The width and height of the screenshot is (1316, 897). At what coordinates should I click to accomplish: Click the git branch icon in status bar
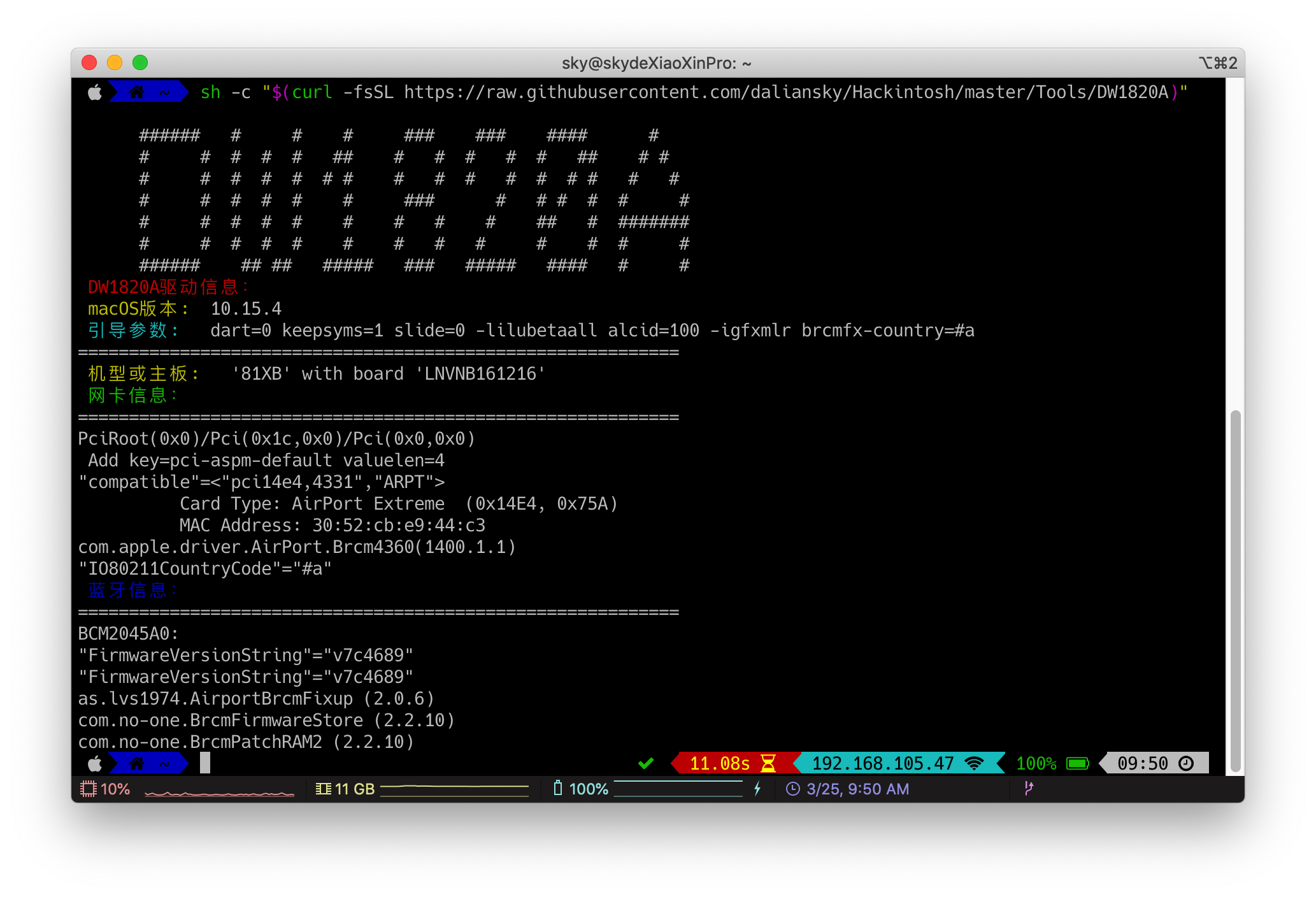(x=1029, y=788)
